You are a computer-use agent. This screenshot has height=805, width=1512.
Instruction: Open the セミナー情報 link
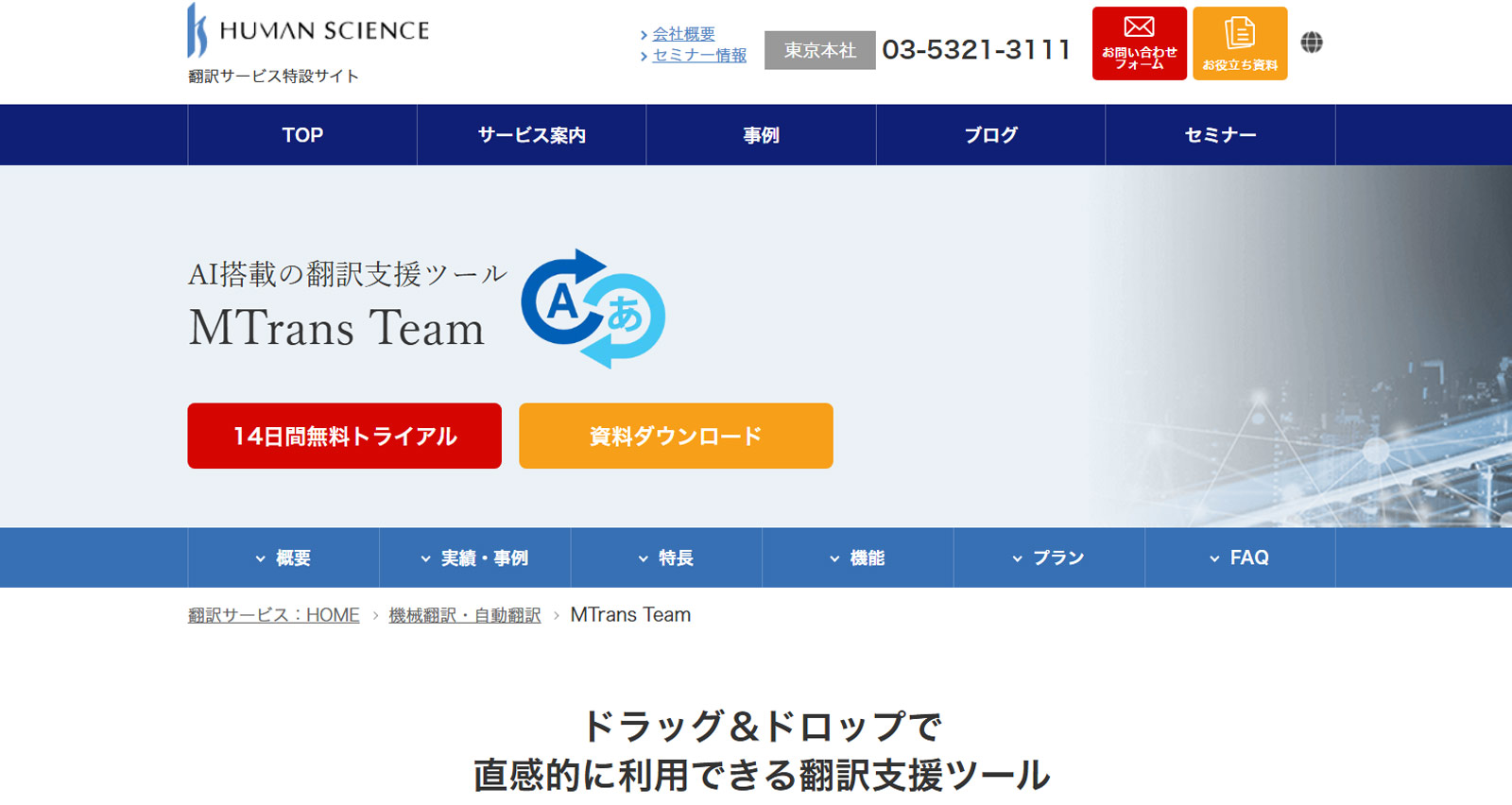[x=699, y=55]
